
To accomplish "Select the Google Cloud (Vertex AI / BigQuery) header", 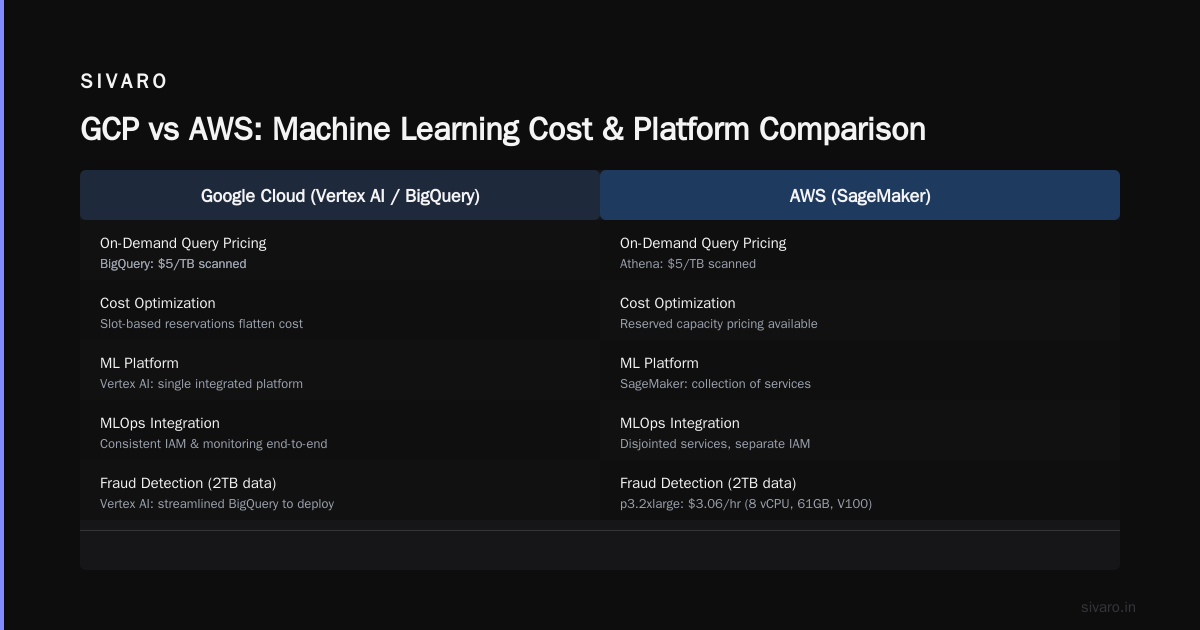I will click(x=340, y=196).
